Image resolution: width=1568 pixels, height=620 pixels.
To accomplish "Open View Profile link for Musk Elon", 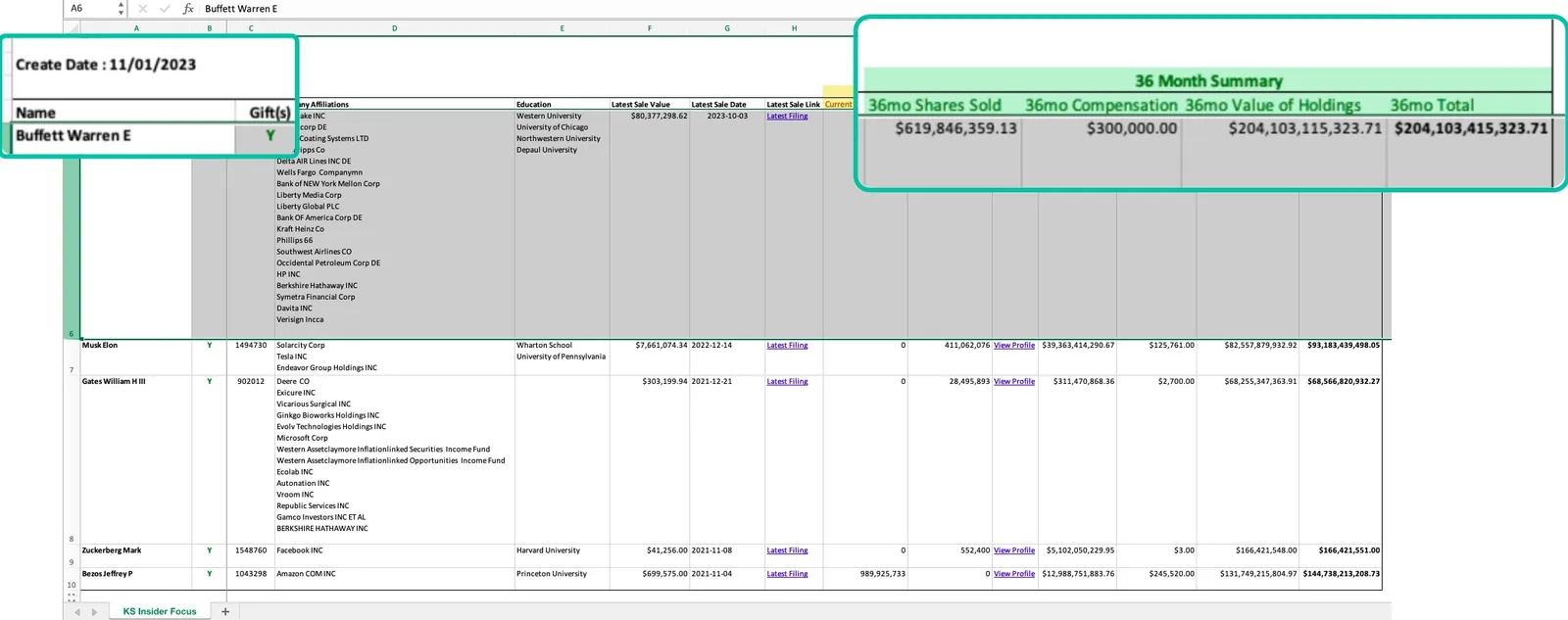I will tap(1014, 346).
